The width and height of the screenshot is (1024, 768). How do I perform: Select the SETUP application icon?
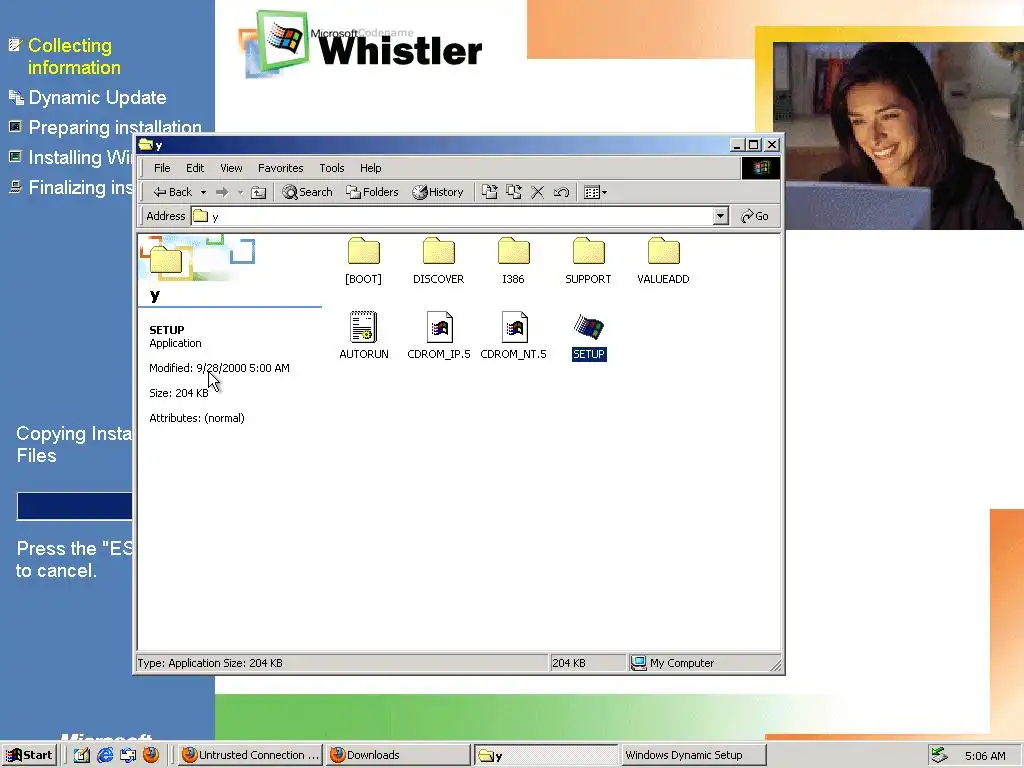click(588, 336)
